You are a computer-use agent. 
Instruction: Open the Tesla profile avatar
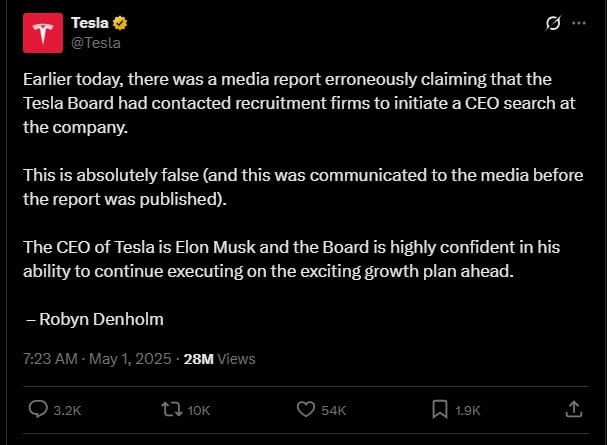tap(43, 33)
